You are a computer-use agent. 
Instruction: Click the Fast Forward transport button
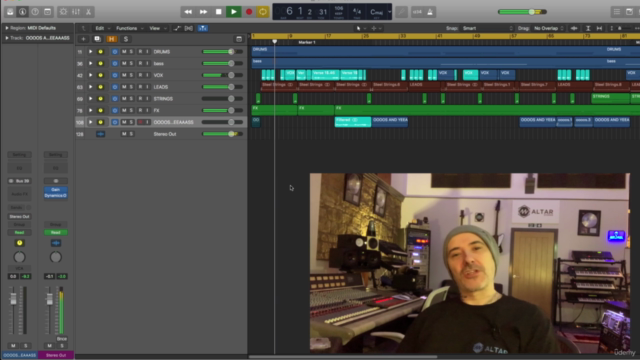203,12
